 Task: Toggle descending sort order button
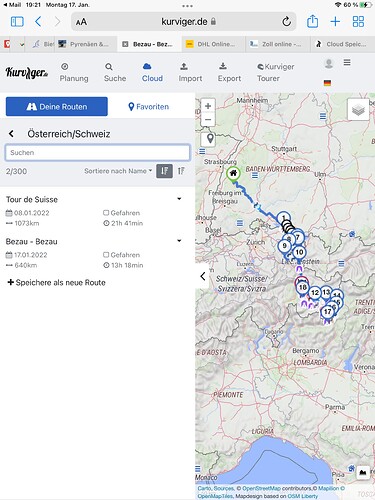(164, 171)
